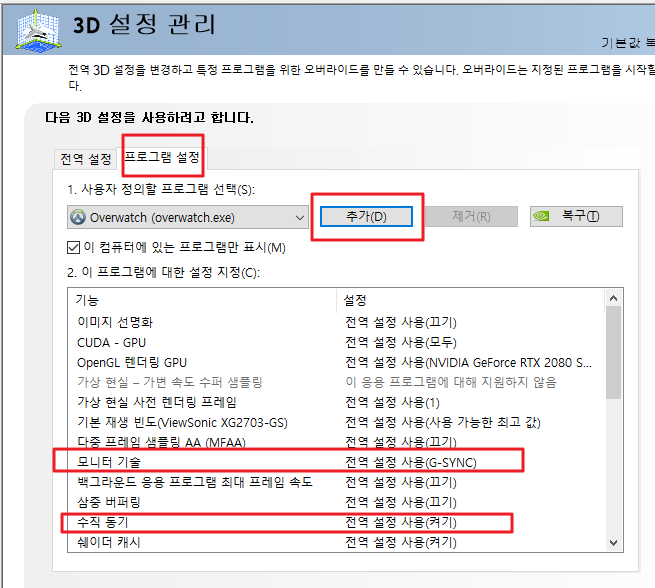
Task: Click value 전역 설정 사용(NVIDIA GeForce RTX 2080 S...
Action: tap(468, 362)
